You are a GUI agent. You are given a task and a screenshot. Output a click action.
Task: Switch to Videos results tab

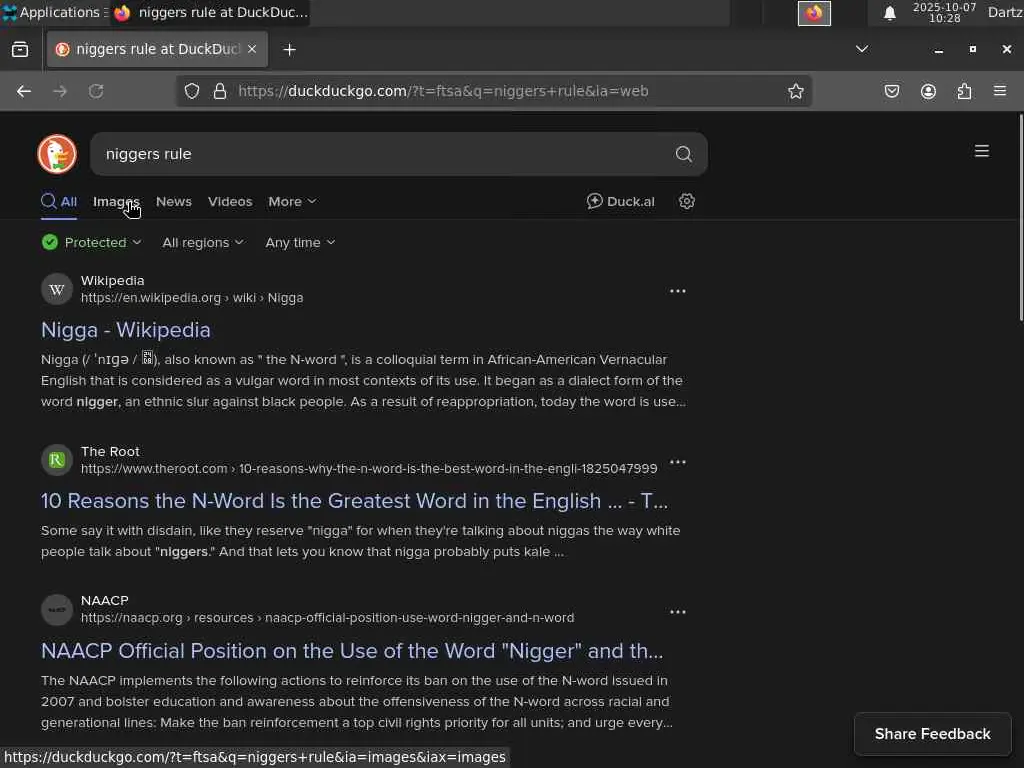click(x=230, y=201)
